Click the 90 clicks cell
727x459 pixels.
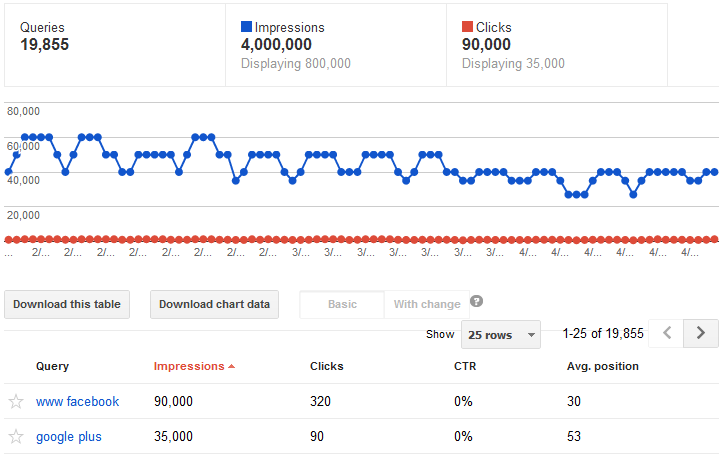tap(317, 437)
